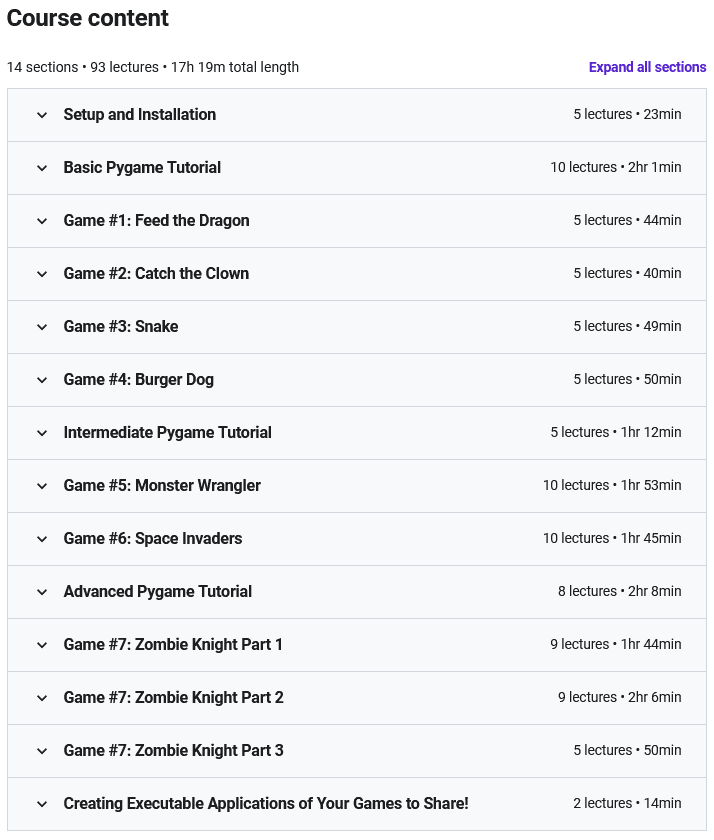Expand chevron for Game #3: Snake
714x840 pixels.
pyautogui.click(x=42, y=327)
